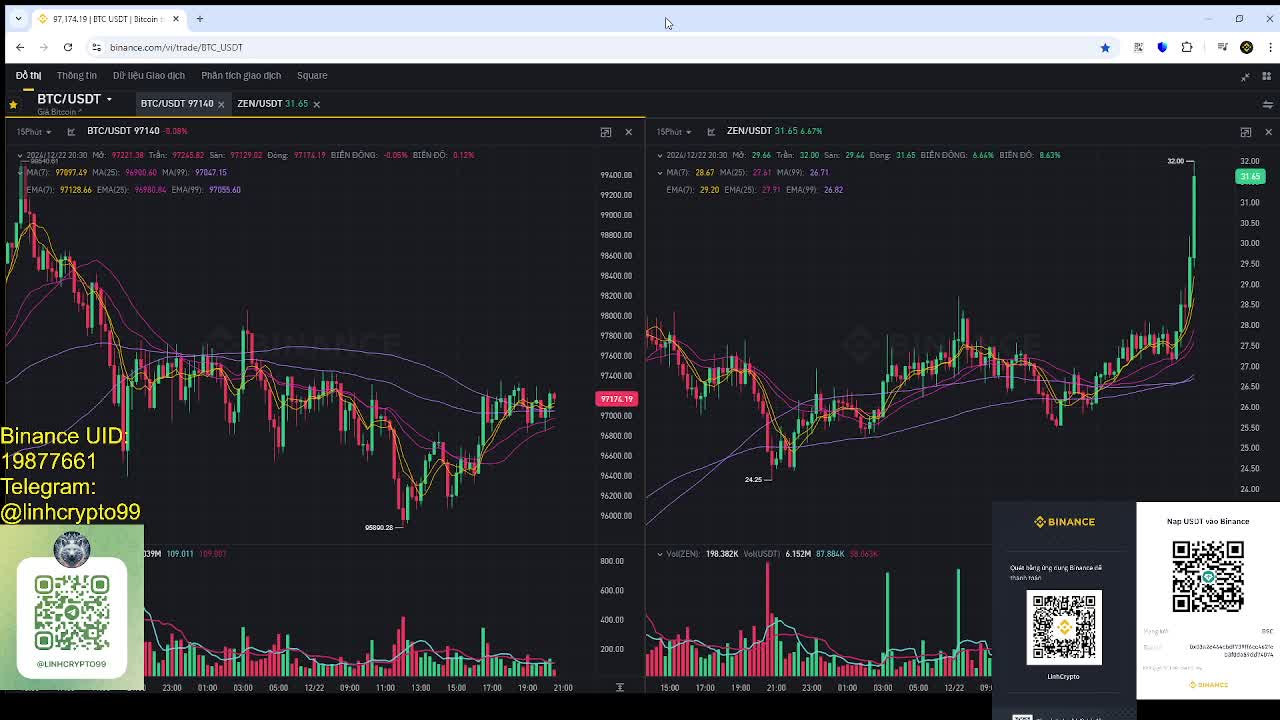
Task: Collapse BTC chart MA indicator row
Action: point(20,172)
